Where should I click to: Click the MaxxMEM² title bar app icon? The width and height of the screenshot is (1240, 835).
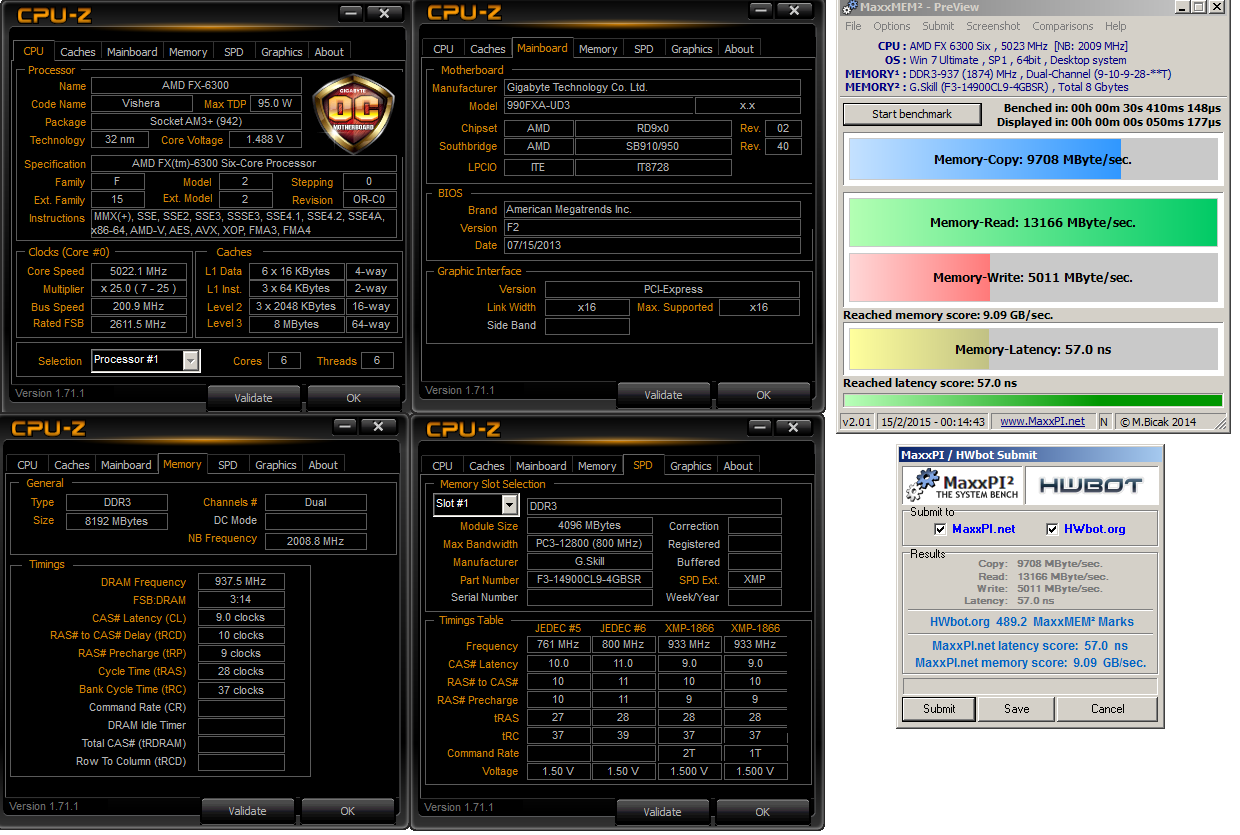pos(849,8)
